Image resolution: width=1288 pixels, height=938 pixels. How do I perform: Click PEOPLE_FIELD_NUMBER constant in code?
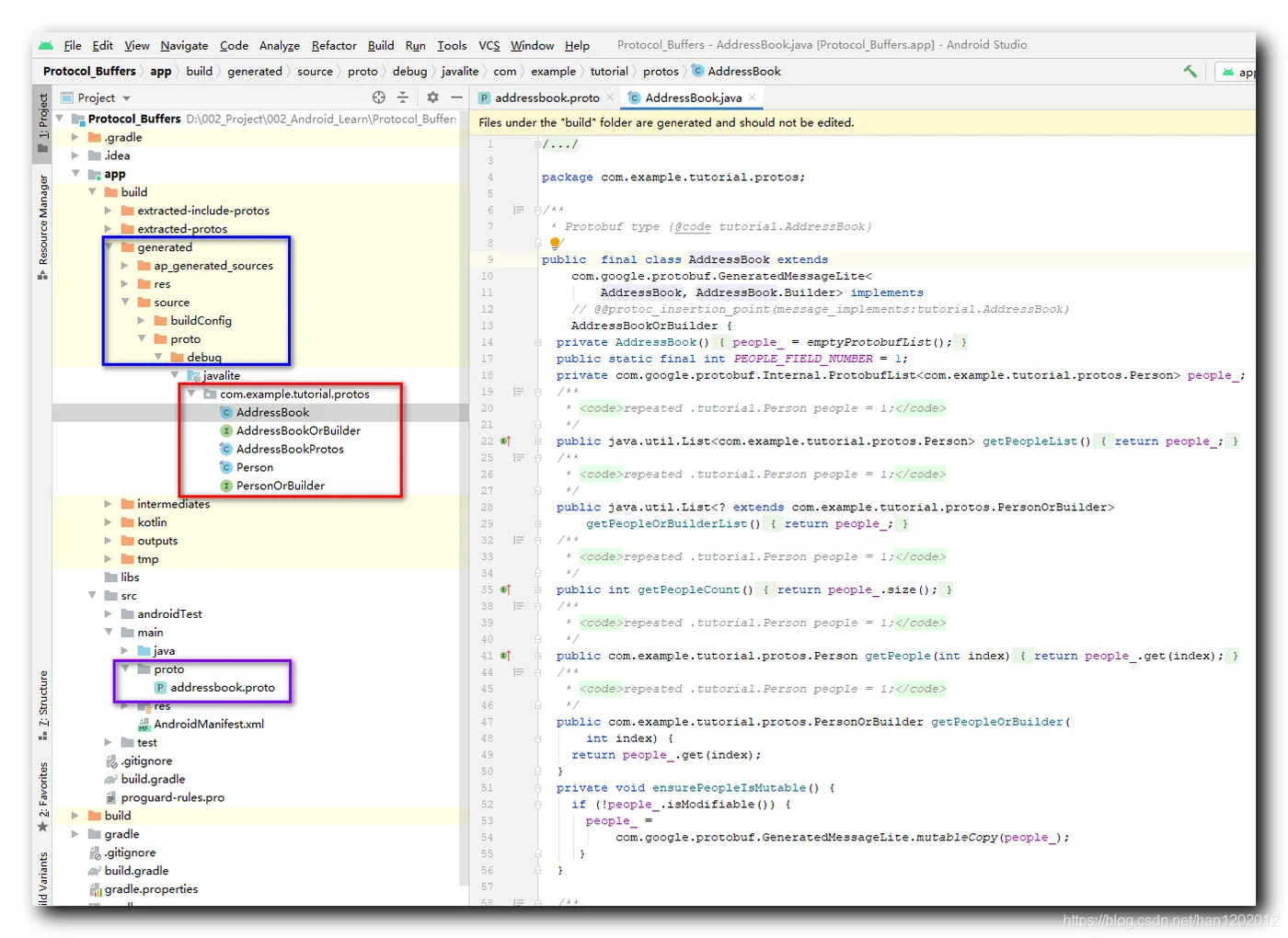coord(803,359)
